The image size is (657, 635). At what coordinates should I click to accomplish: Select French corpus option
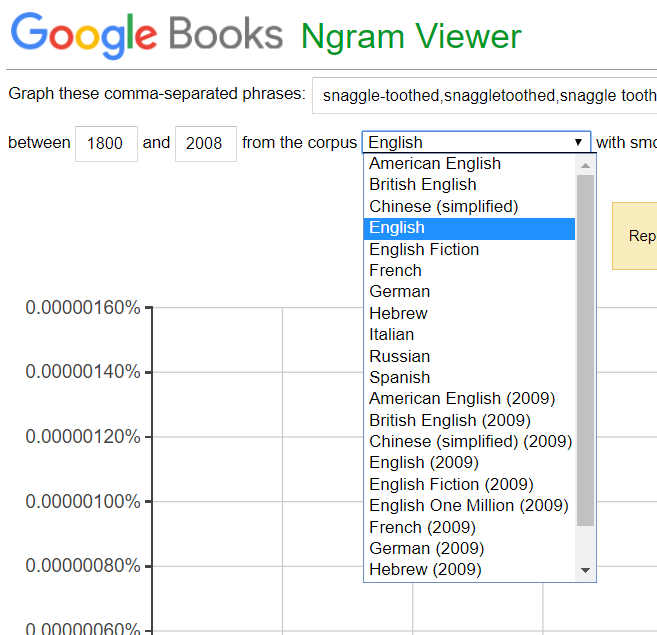point(395,270)
